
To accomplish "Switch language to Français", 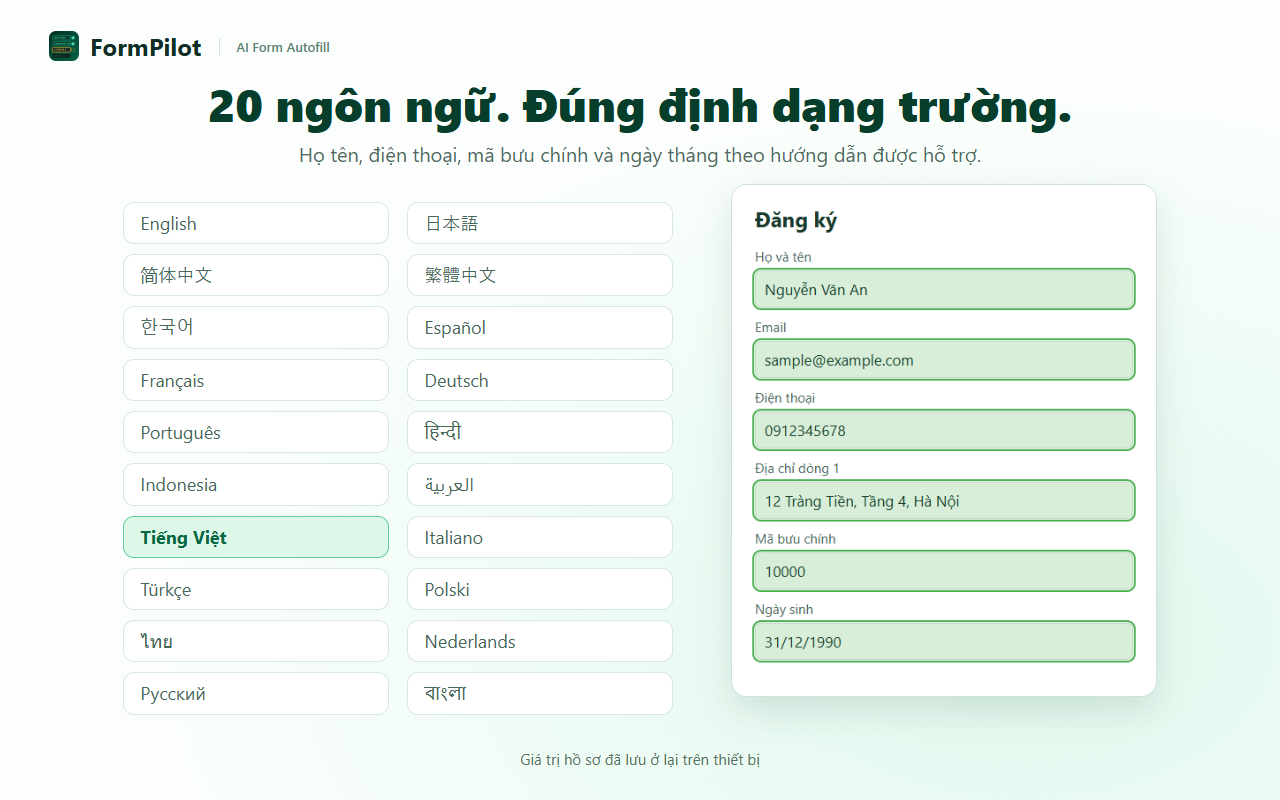I will click(x=256, y=380).
